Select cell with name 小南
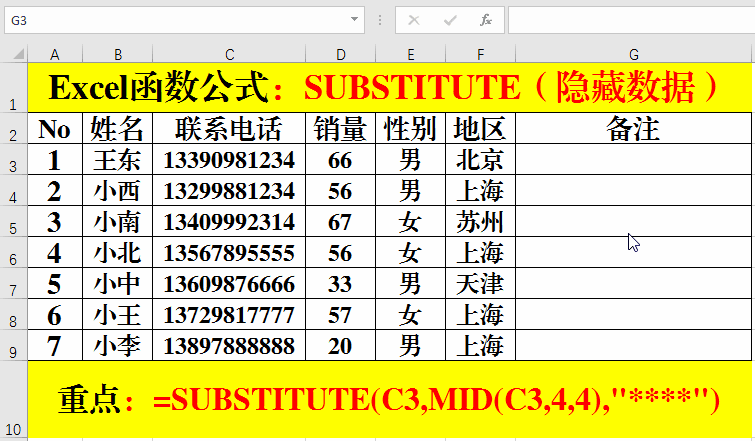 pos(117,221)
